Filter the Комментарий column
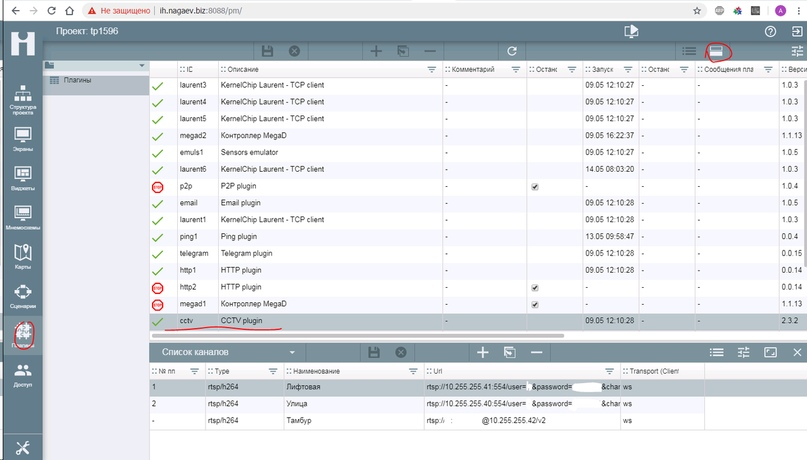This screenshot has height=460, width=807. [x=516, y=69]
